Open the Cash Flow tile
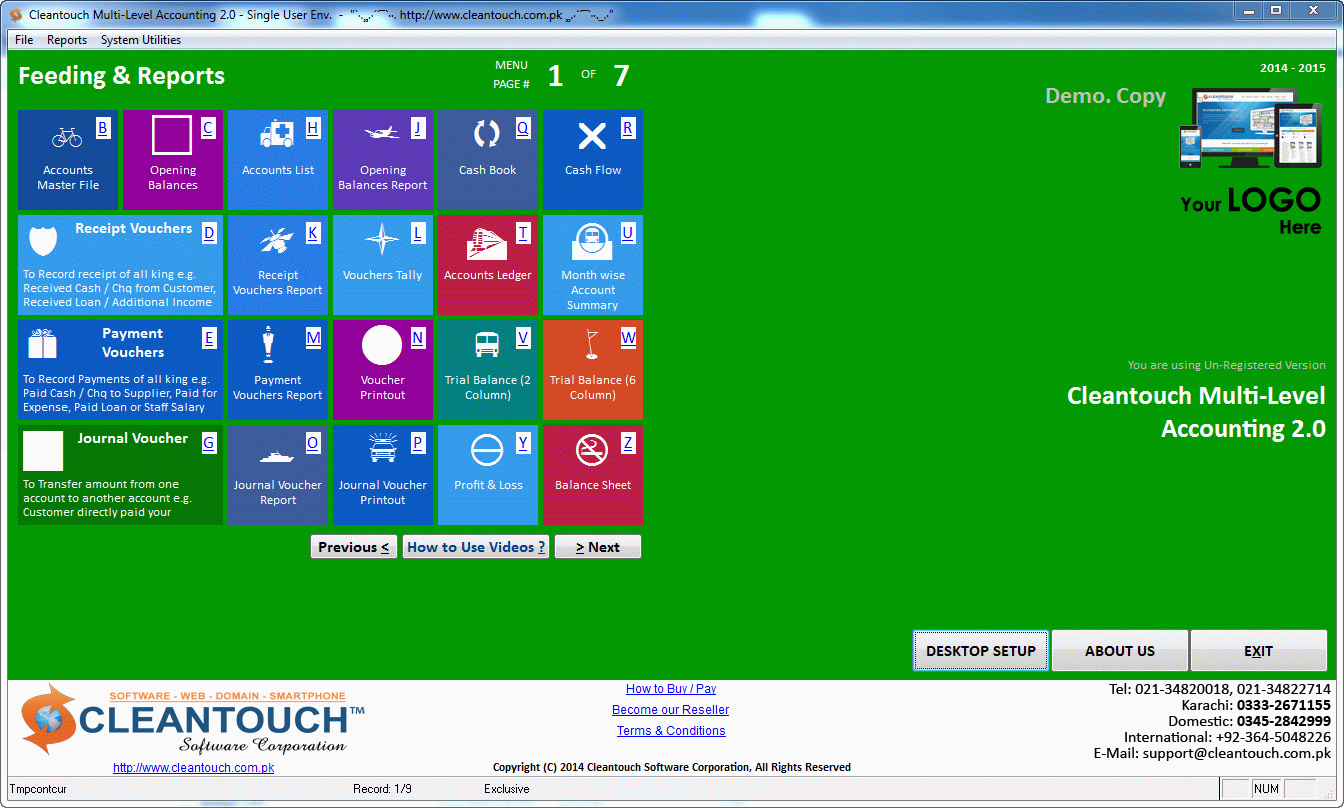 [x=593, y=160]
